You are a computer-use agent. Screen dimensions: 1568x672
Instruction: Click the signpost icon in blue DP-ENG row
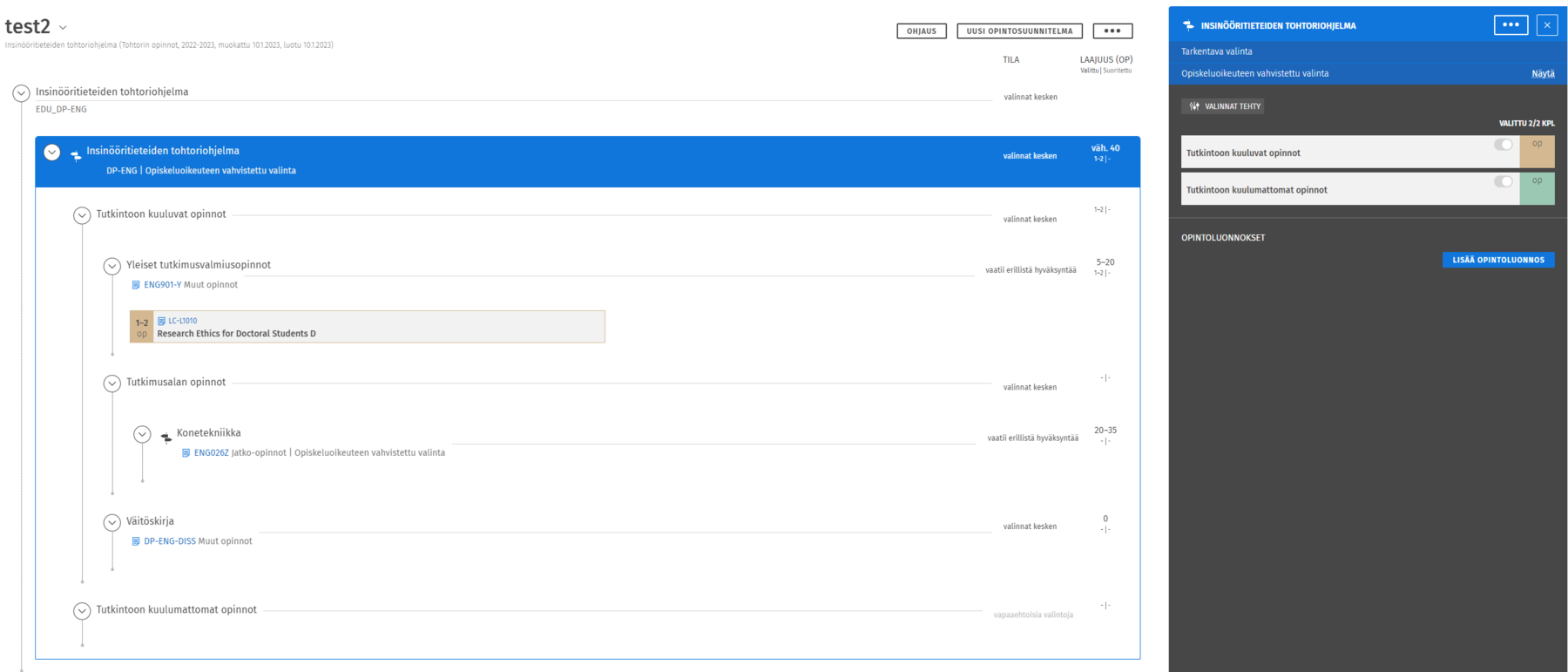(76, 155)
